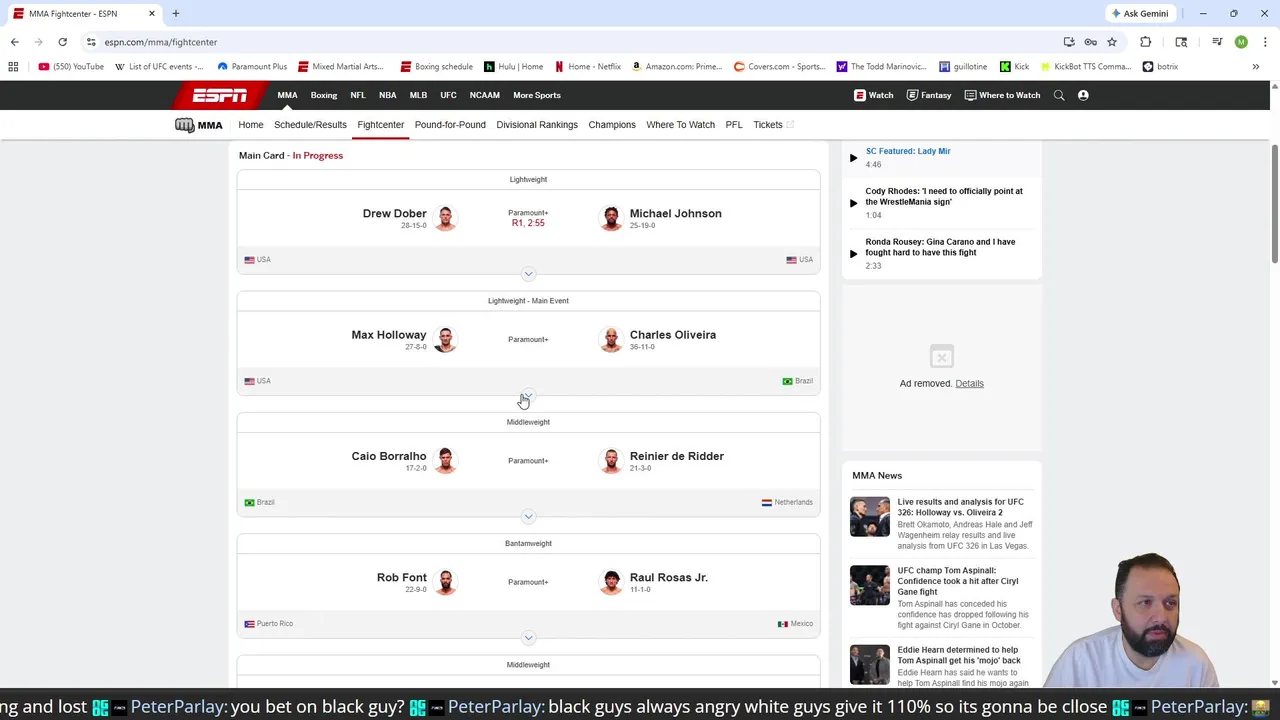
Task: Open the Schedule/Results tab
Action: (310, 125)
